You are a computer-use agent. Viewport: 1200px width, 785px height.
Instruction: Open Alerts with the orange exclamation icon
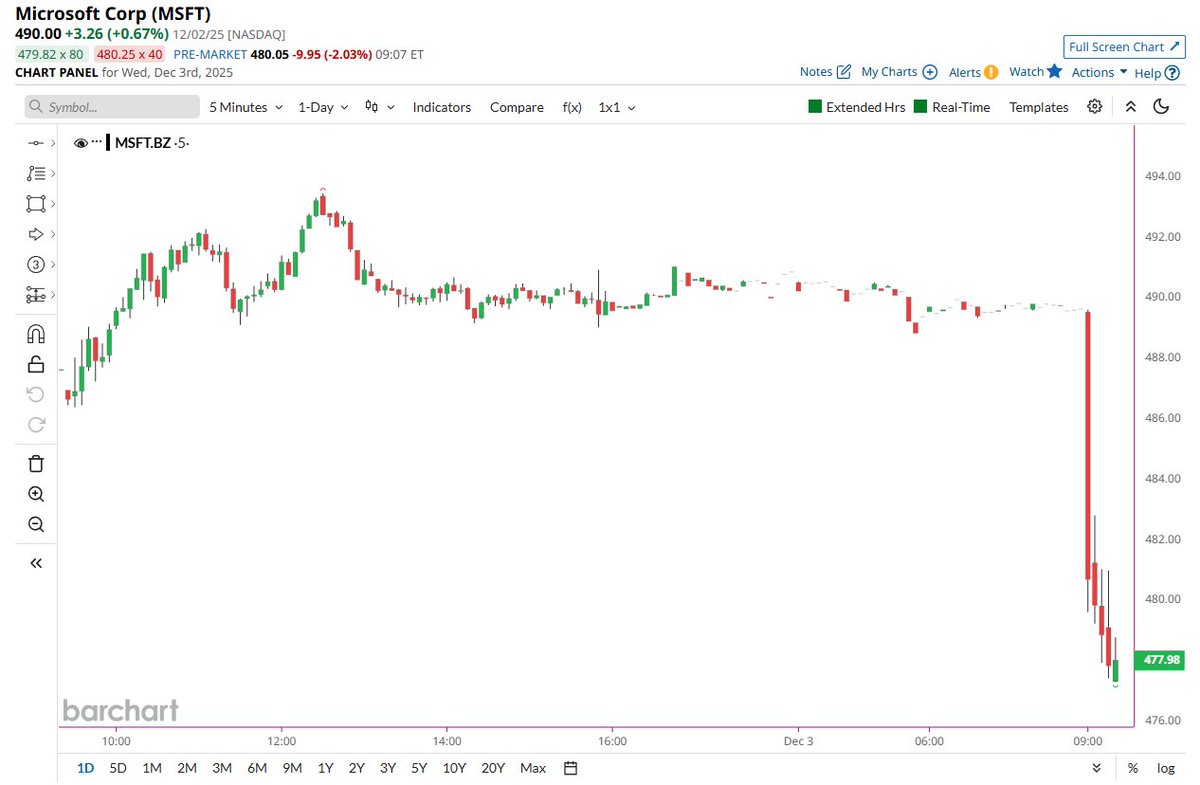(973, 72)
